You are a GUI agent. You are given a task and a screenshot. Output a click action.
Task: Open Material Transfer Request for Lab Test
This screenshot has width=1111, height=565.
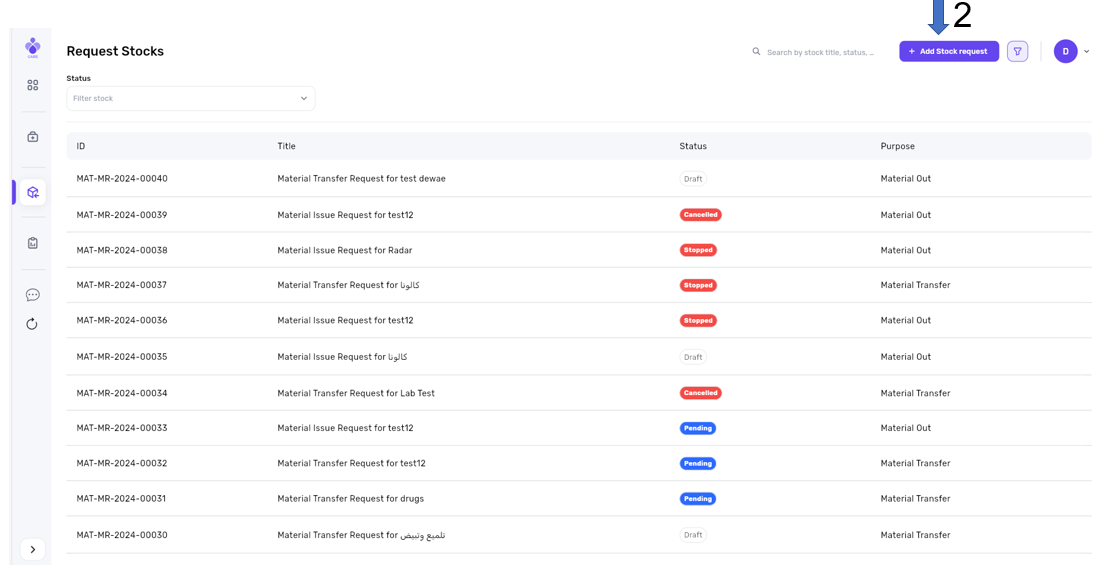(355, 393)
